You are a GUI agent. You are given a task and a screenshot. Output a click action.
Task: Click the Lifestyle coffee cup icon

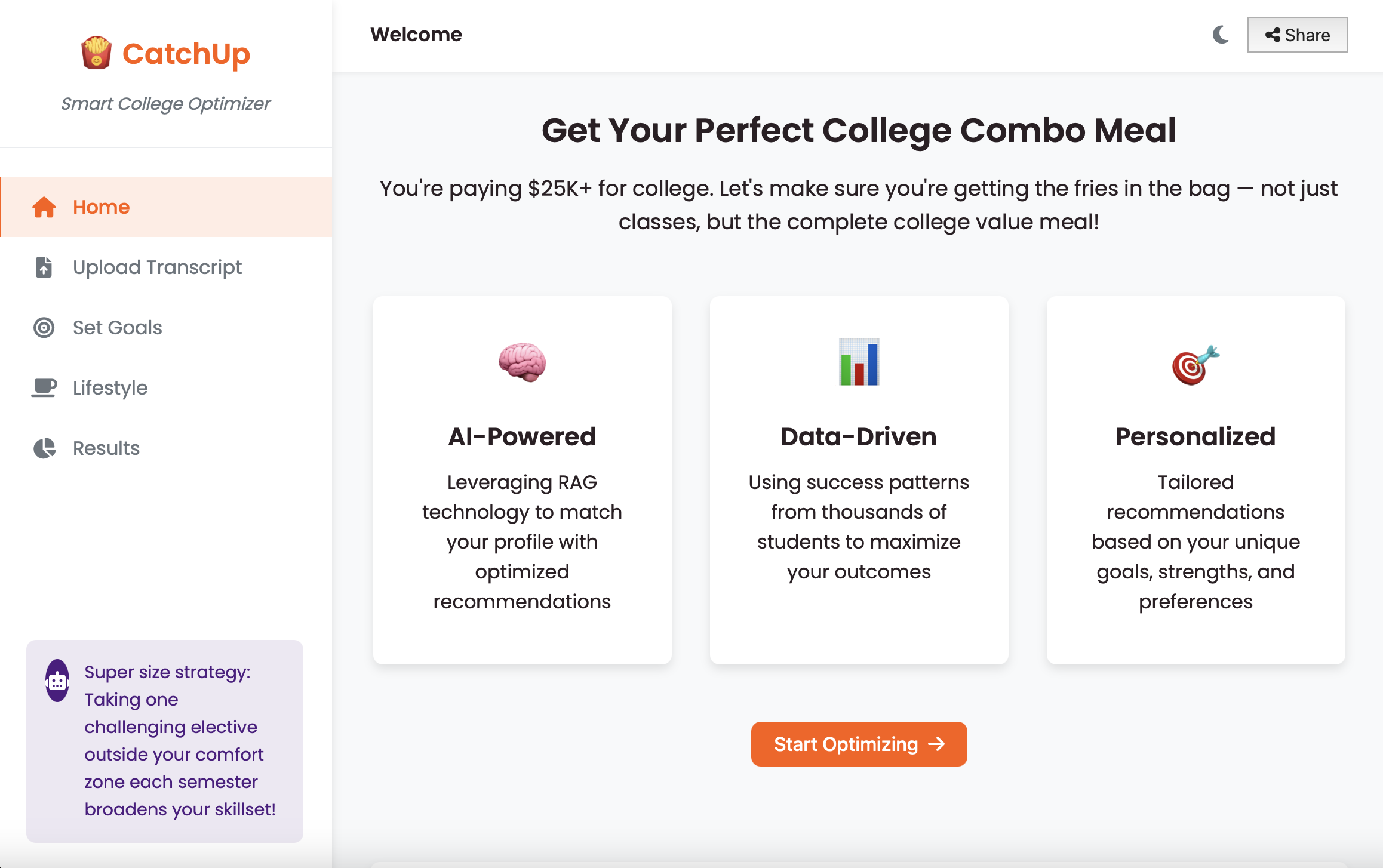point(44,388)
